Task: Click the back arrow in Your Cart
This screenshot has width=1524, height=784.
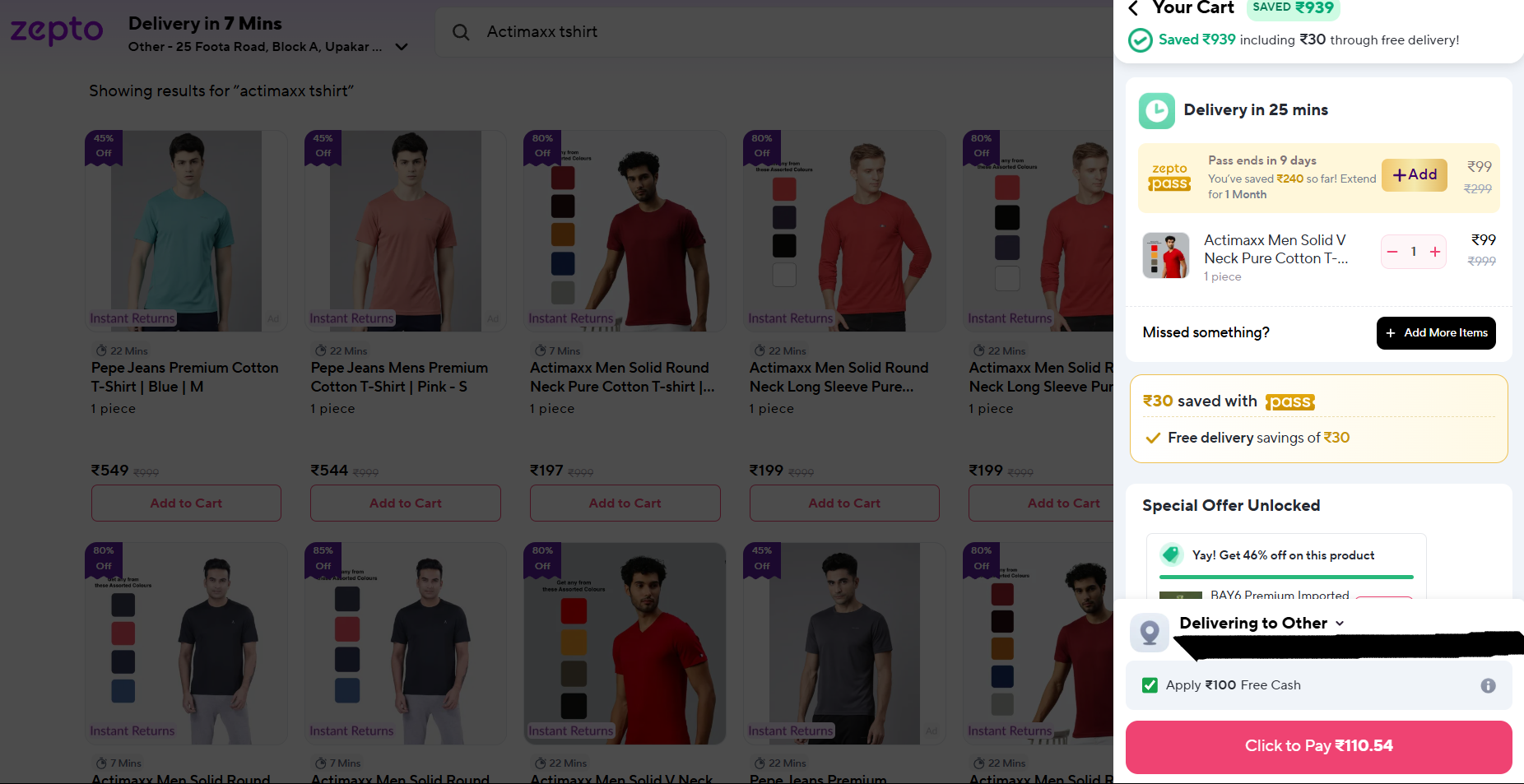Action: click(1134, 9)
